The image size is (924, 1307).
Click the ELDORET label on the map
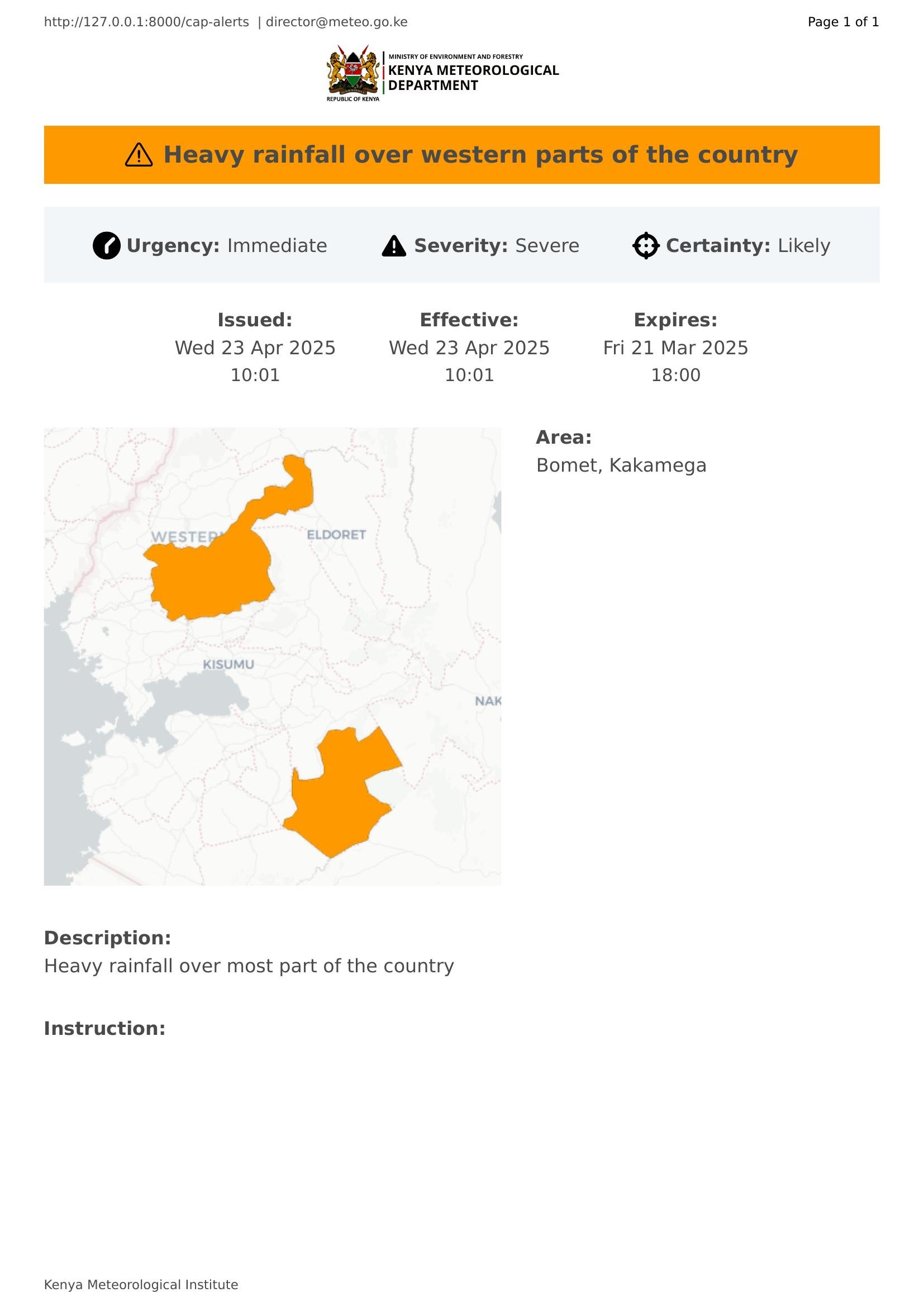point(336,535)
